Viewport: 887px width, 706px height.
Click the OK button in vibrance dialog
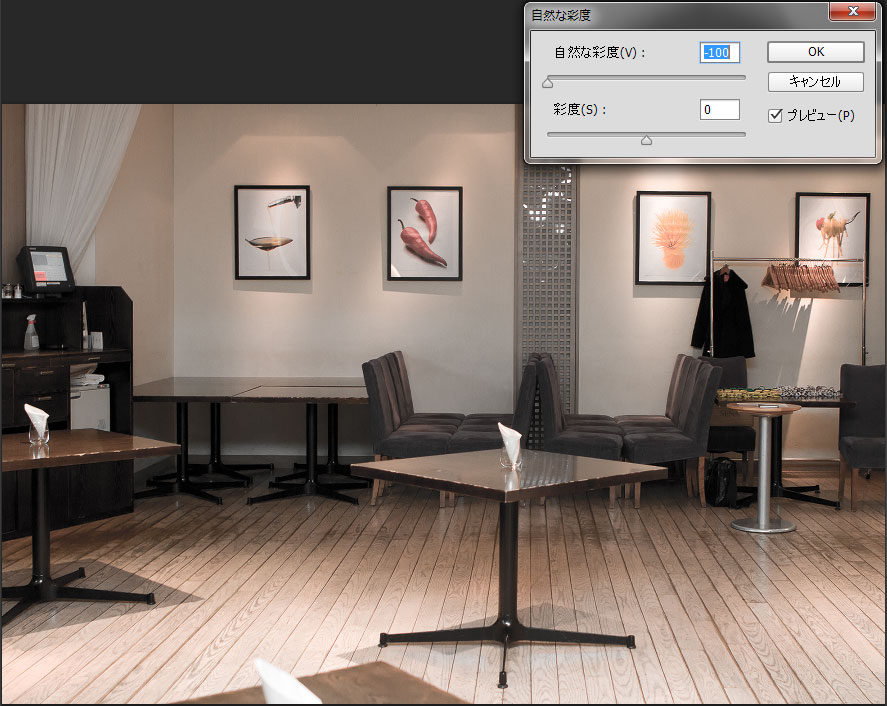click(x=815, y=52)
